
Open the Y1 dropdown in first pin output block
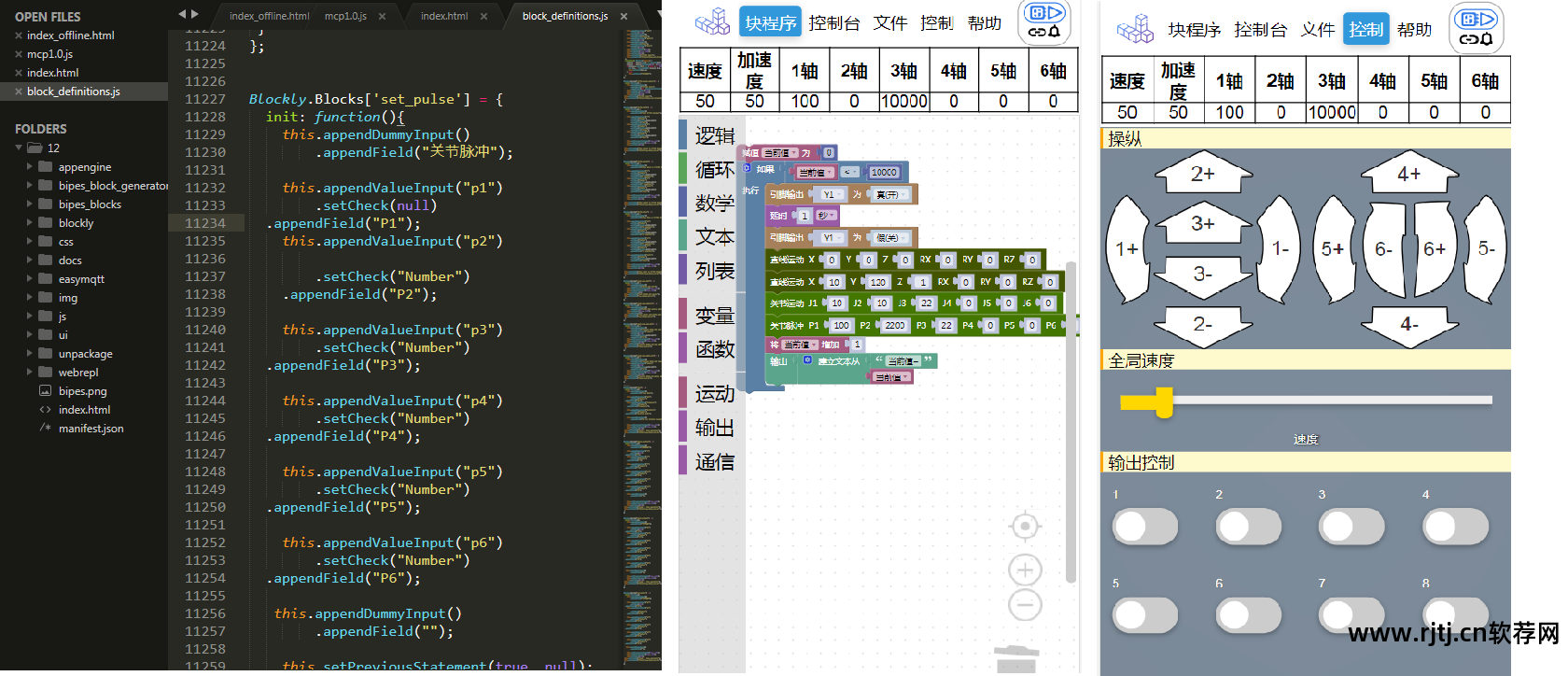coord(830,194)
